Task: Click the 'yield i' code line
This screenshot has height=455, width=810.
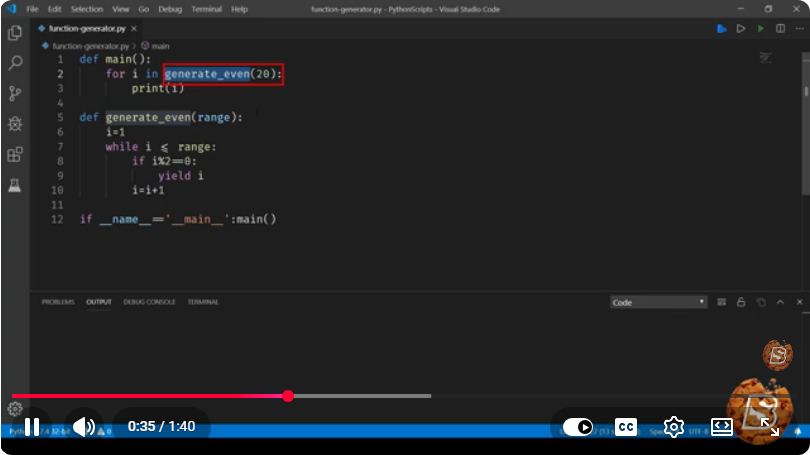Action: 181,176
